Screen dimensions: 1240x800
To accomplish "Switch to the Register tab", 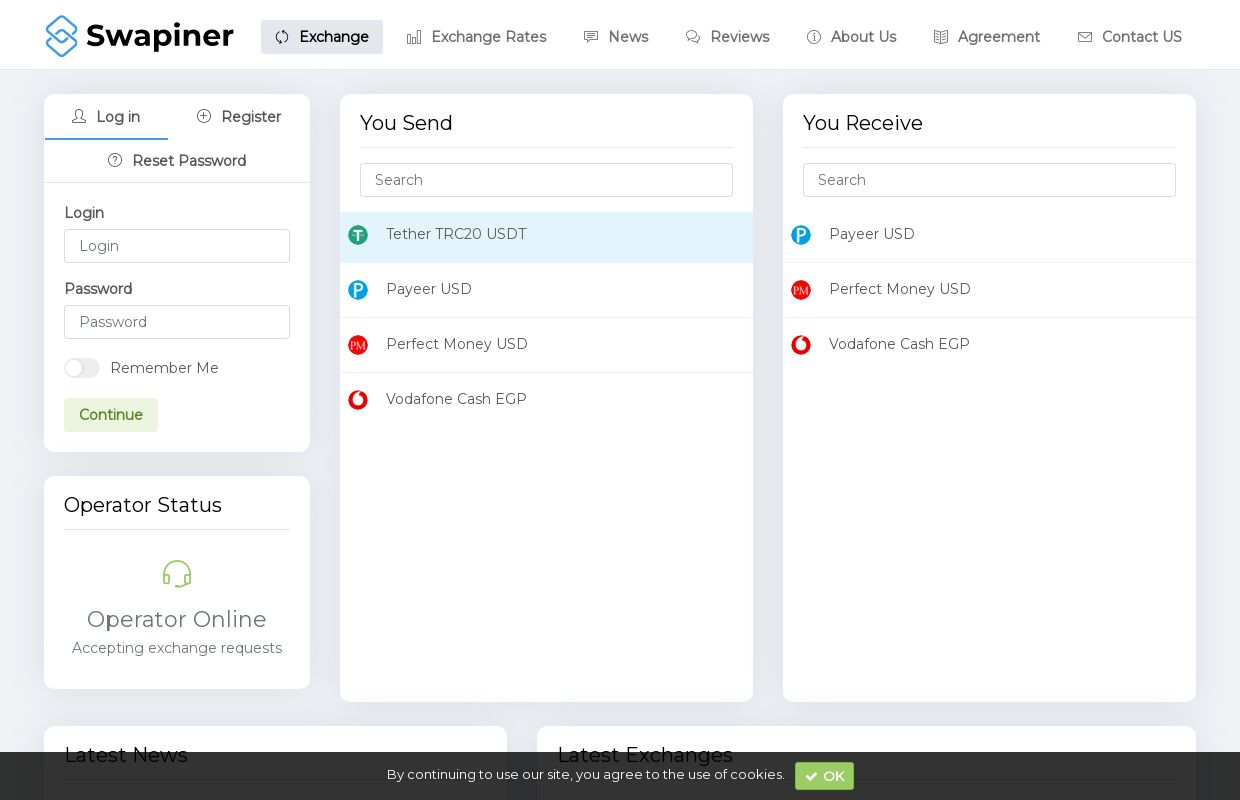I will [239, 117].
